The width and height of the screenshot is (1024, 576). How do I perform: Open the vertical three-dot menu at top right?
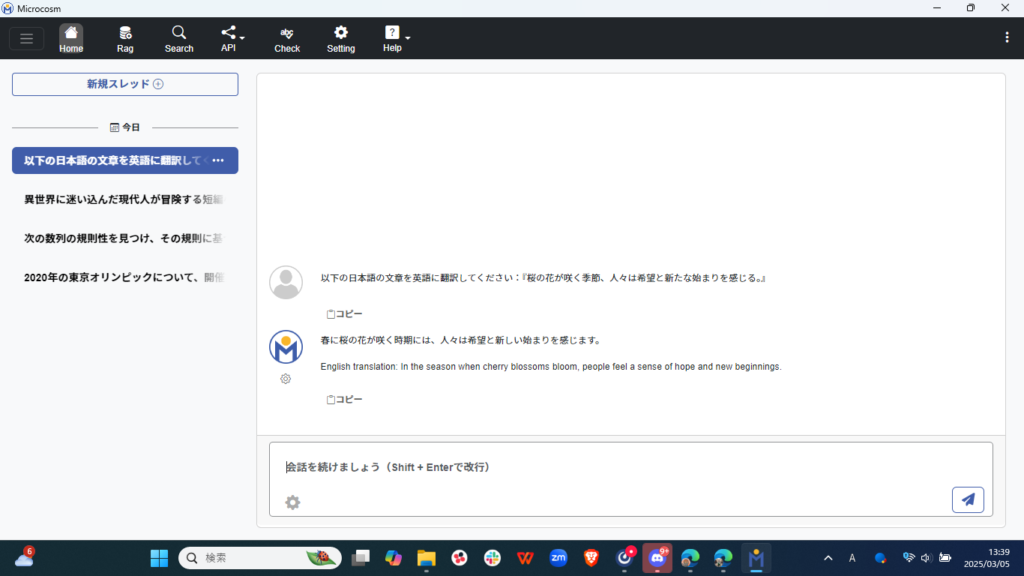[1006, 38]
